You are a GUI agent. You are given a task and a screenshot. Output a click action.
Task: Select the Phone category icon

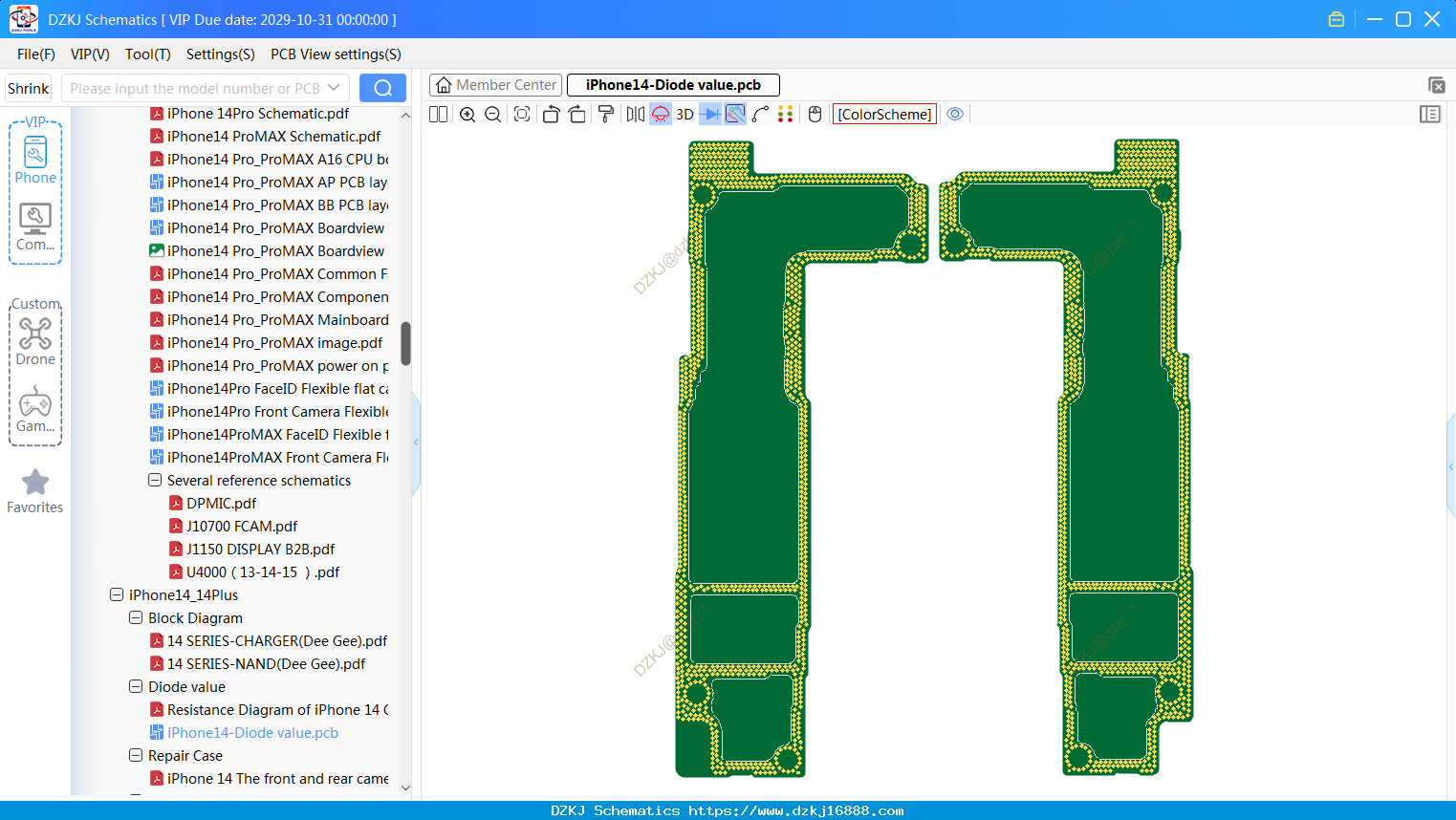tap(35, 160)
